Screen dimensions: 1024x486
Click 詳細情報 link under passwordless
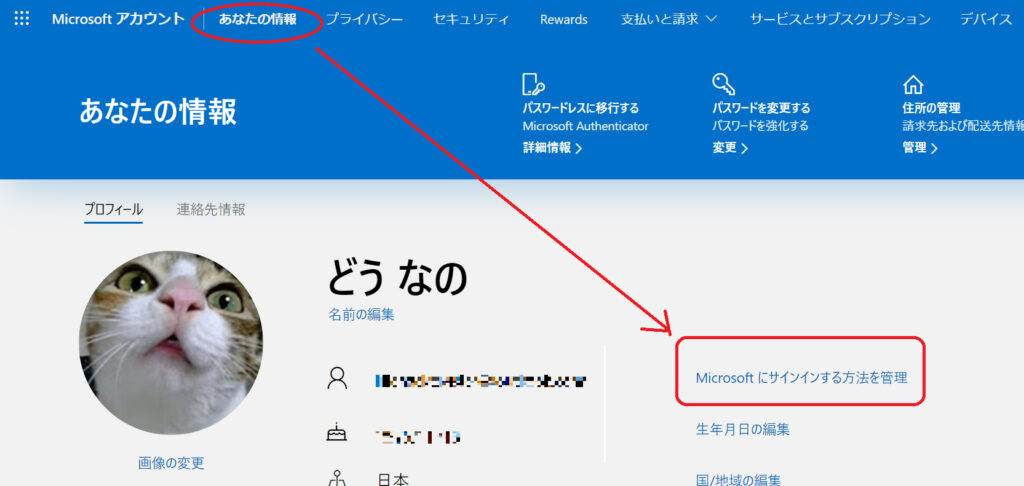pos(552,148)
